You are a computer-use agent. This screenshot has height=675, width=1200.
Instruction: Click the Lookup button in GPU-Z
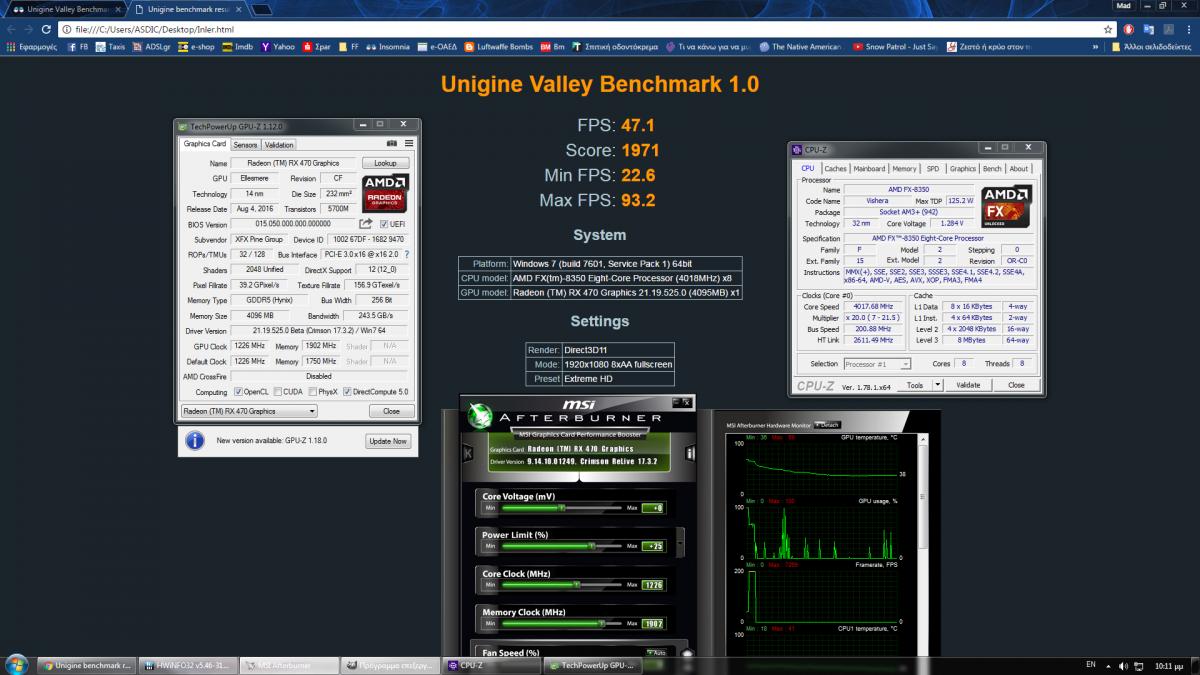[x=385, y=163]
